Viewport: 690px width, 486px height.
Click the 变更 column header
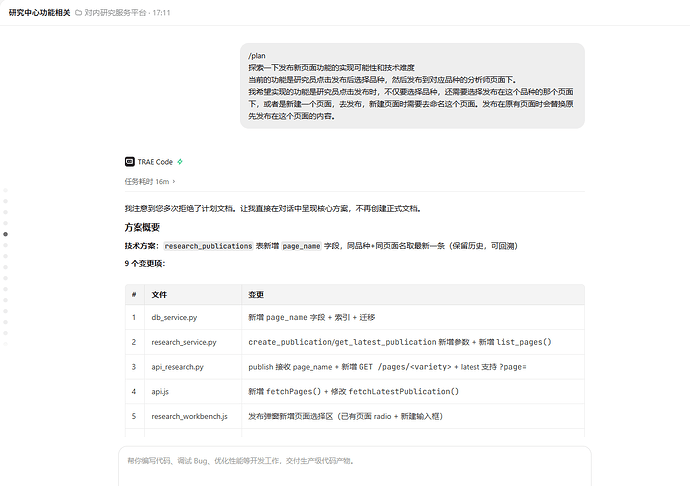pos(256,295)
